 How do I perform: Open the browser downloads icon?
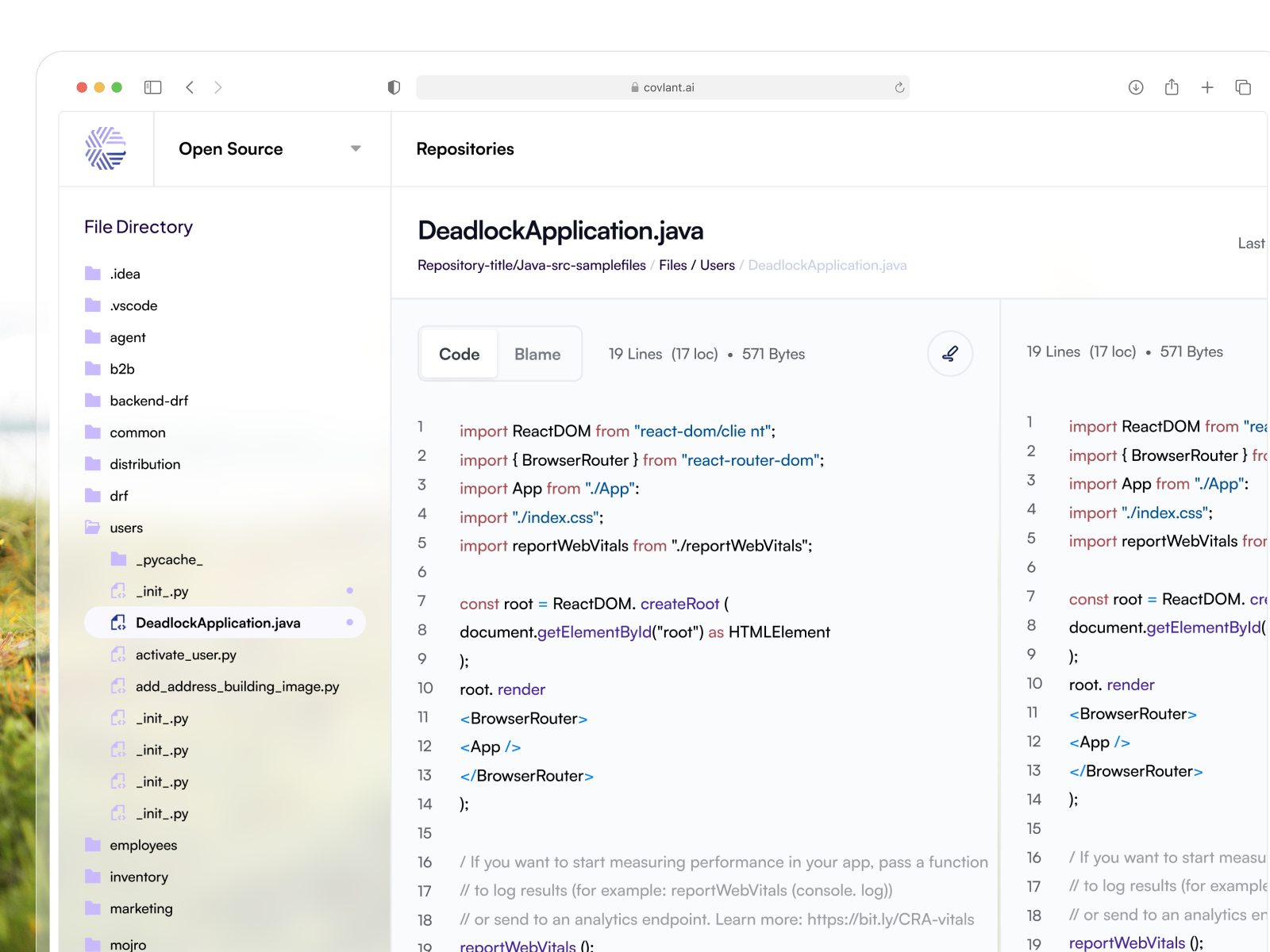click(x=1136, y=87)
